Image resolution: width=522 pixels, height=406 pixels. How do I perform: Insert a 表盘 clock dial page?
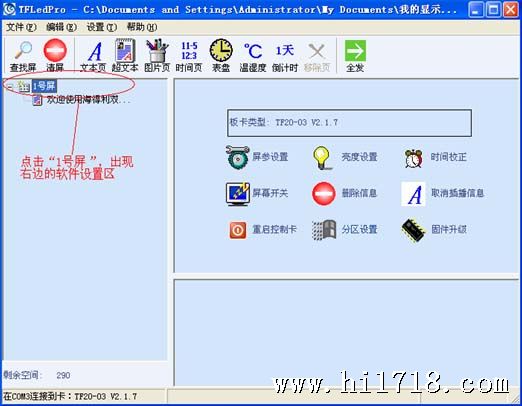221,55
